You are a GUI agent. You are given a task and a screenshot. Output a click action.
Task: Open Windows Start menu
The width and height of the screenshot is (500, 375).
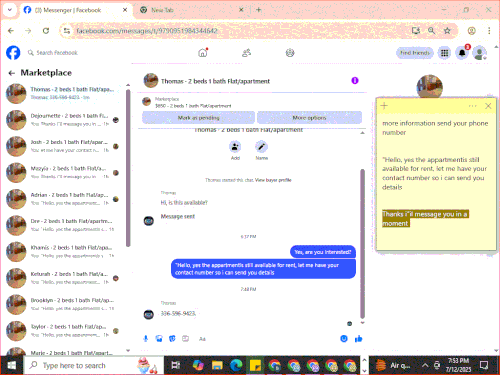pyautogui.click(x=12, y=365)
